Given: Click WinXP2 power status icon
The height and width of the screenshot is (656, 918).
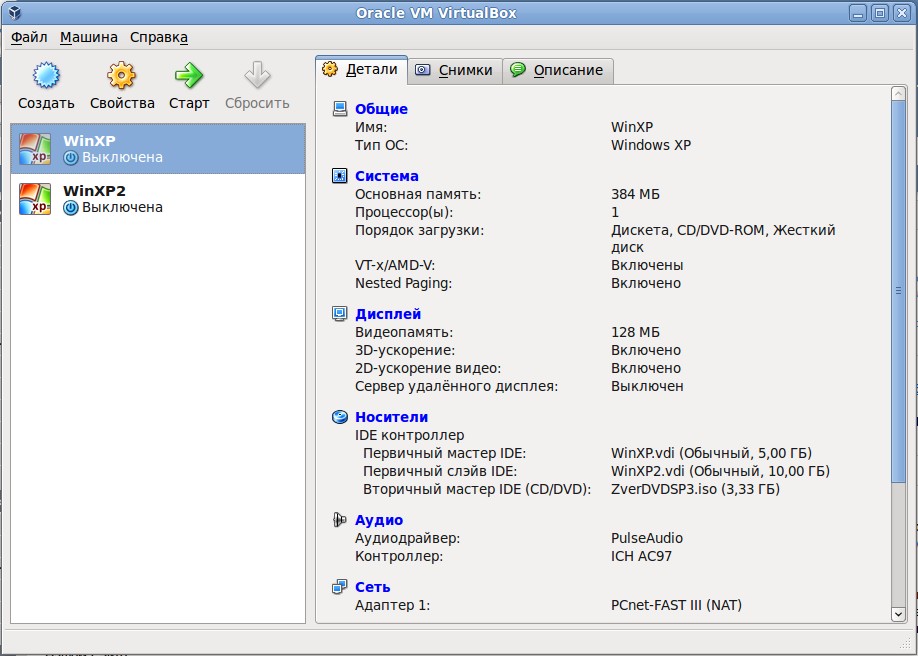Looking at the screenshot, I should point(71,208).
